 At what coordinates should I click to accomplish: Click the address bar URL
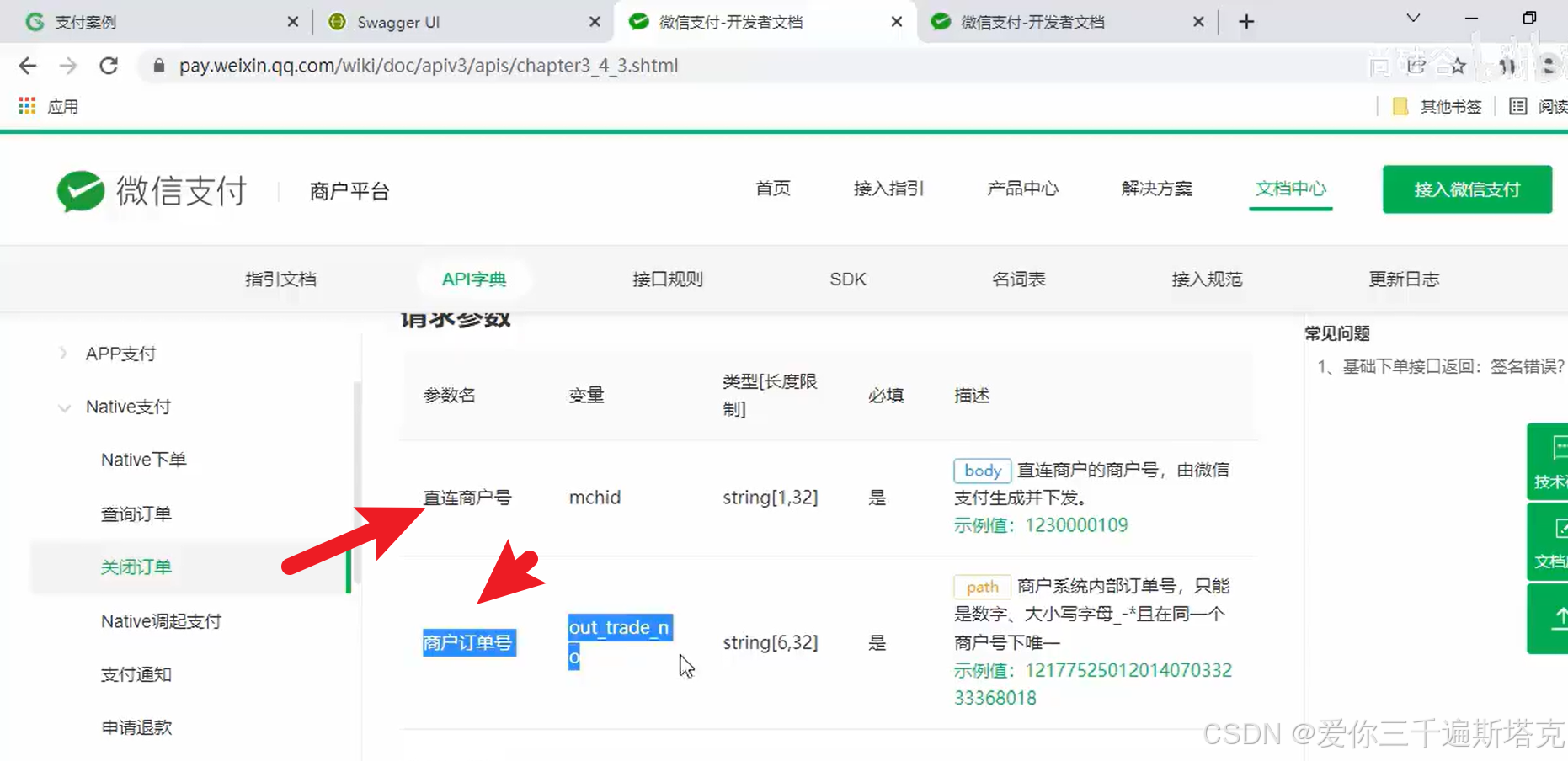[x=429, y=66]
